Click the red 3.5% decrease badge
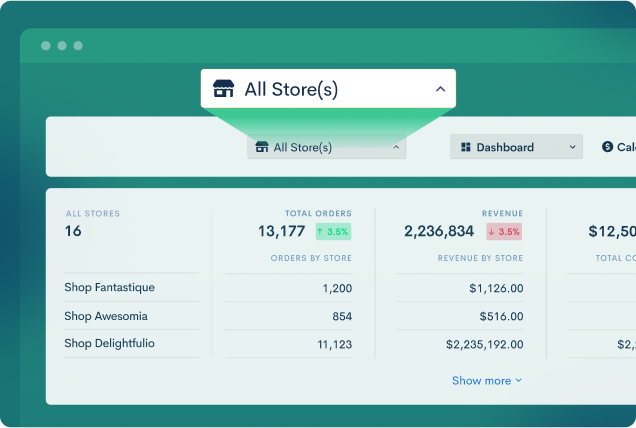The height and width of the screenshot is (428, 636). [504, 231]
